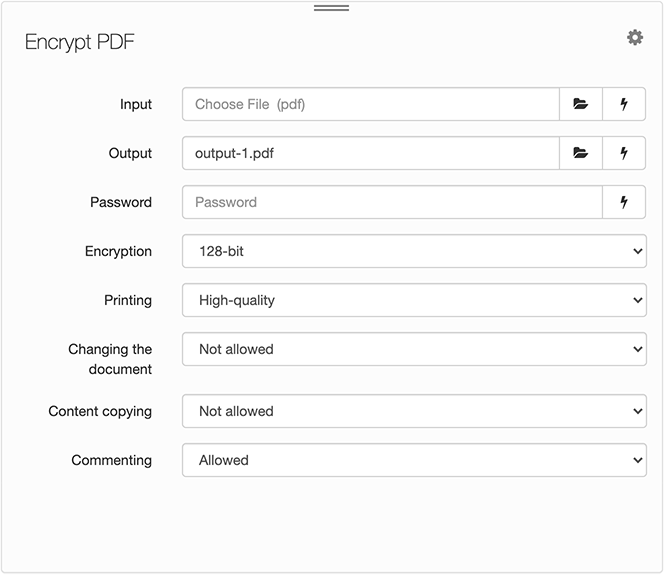Viewport: 664px width, 575px height.
Task: Click the output-1.pdf output field
Action: (x=371, y=153)
